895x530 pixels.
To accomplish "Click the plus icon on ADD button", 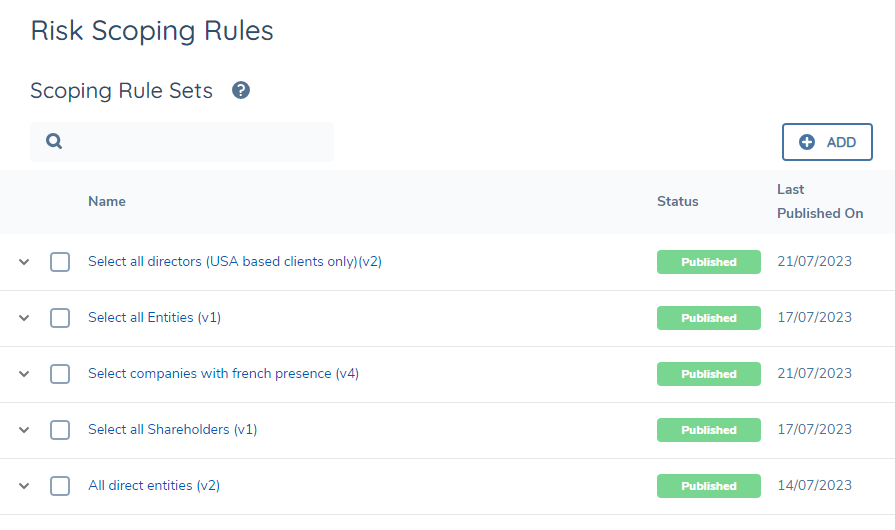I will 807,142.
